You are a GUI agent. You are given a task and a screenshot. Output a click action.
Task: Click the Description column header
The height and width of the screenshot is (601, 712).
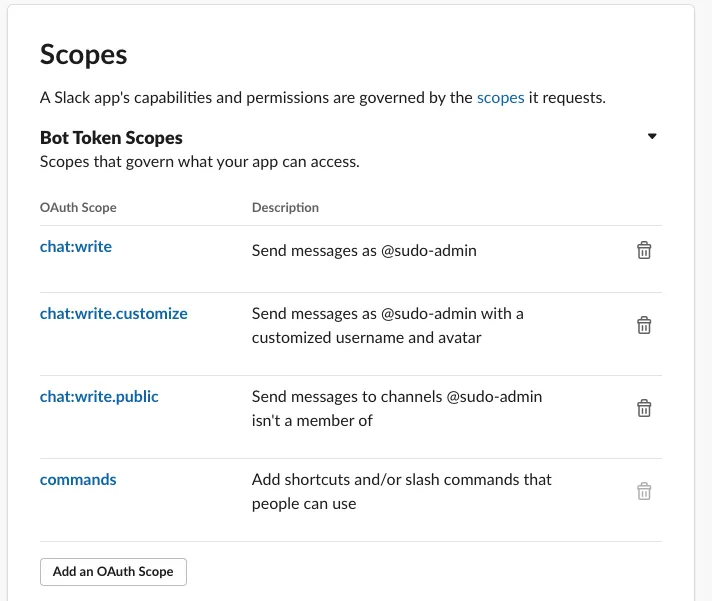(x=285, y=208)
